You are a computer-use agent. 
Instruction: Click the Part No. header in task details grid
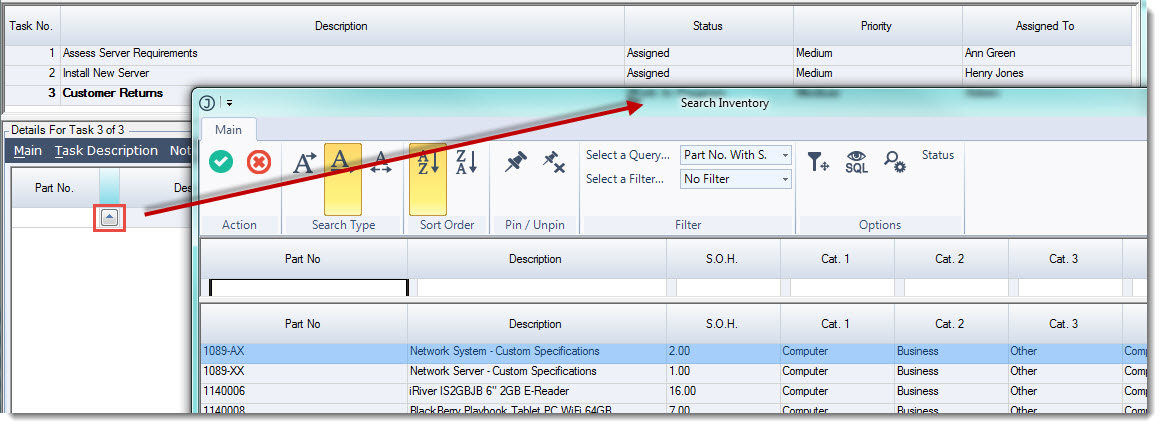(55, 188)
